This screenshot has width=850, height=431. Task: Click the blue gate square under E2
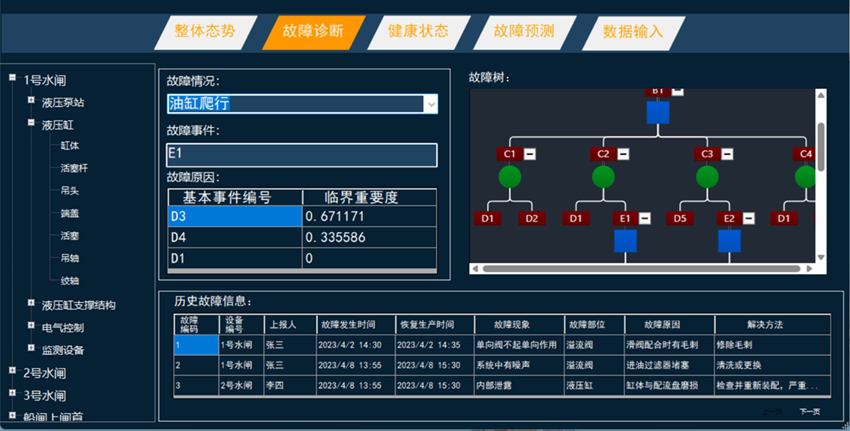729,241
